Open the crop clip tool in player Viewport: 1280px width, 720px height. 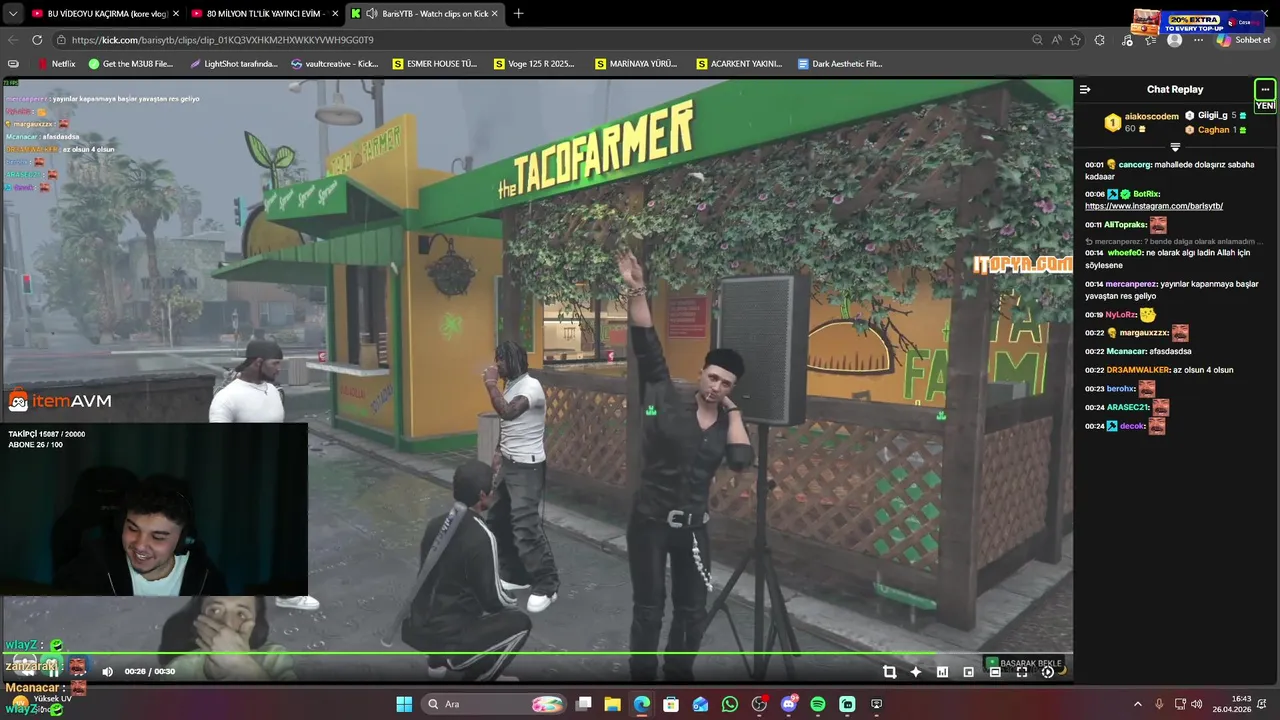890,672
